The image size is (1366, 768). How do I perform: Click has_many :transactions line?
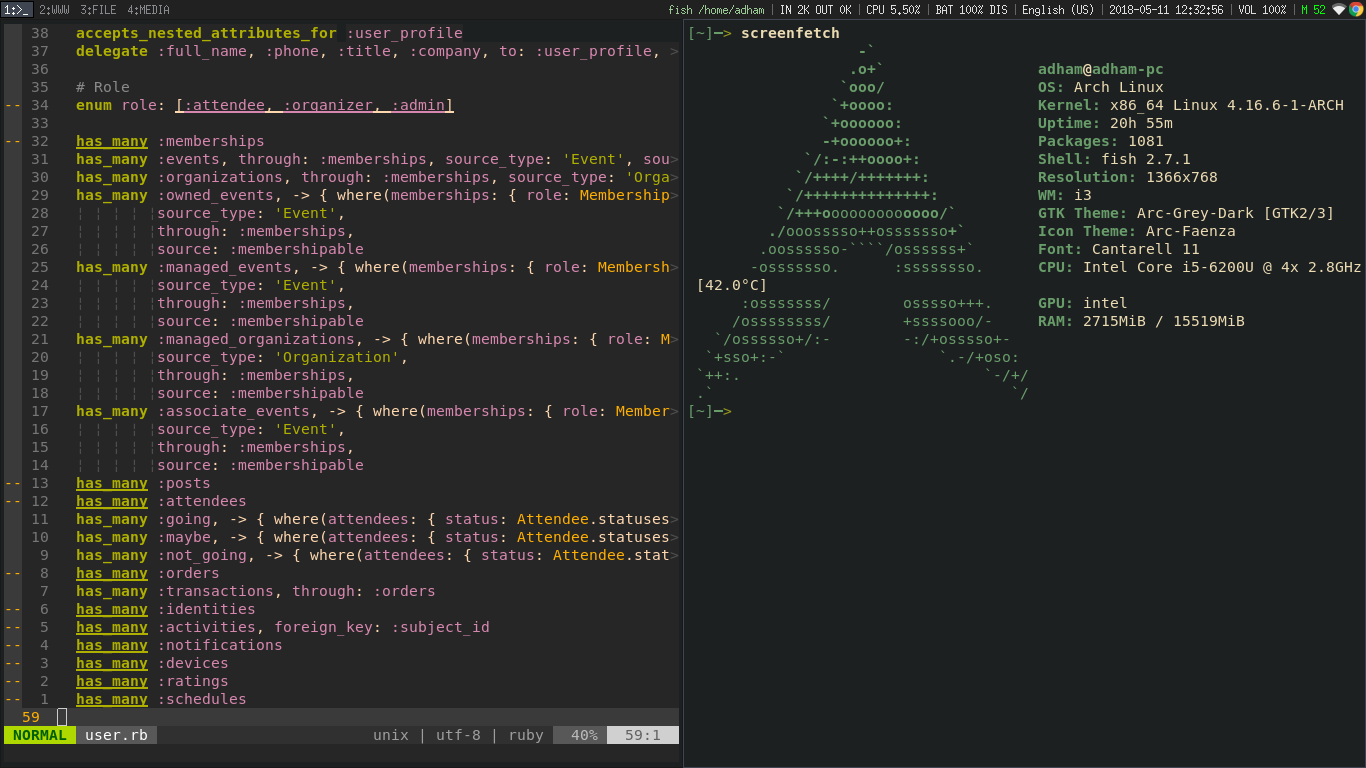[256, 591]
